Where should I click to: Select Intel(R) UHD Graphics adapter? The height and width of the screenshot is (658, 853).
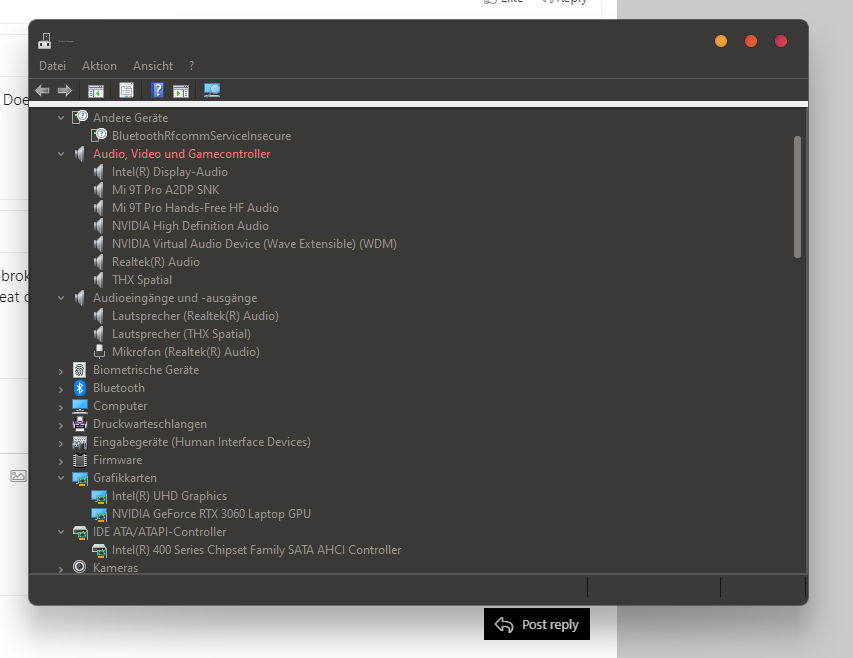click(169, 496)
